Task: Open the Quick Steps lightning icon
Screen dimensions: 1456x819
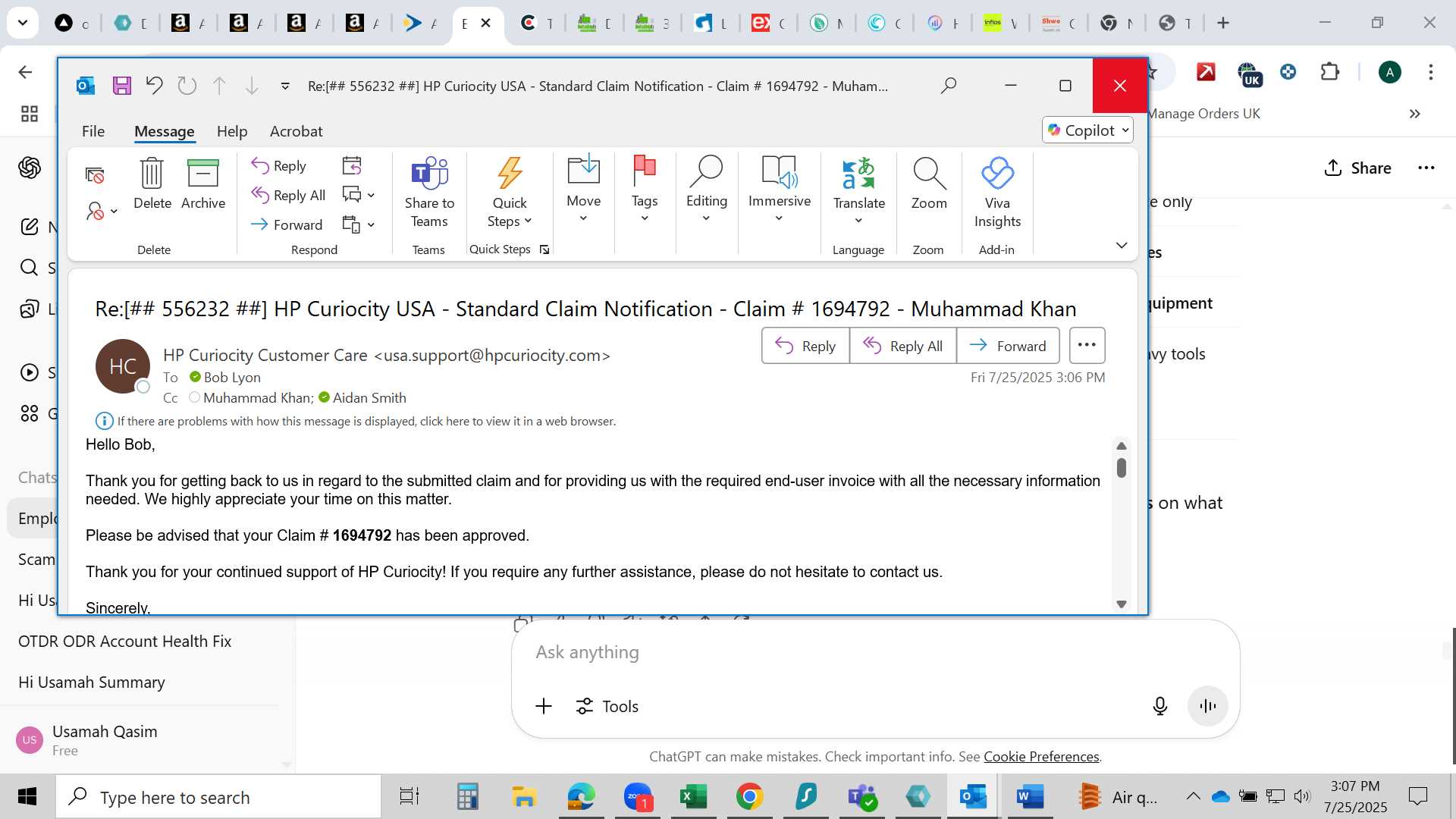Action: tap(510, 174)
